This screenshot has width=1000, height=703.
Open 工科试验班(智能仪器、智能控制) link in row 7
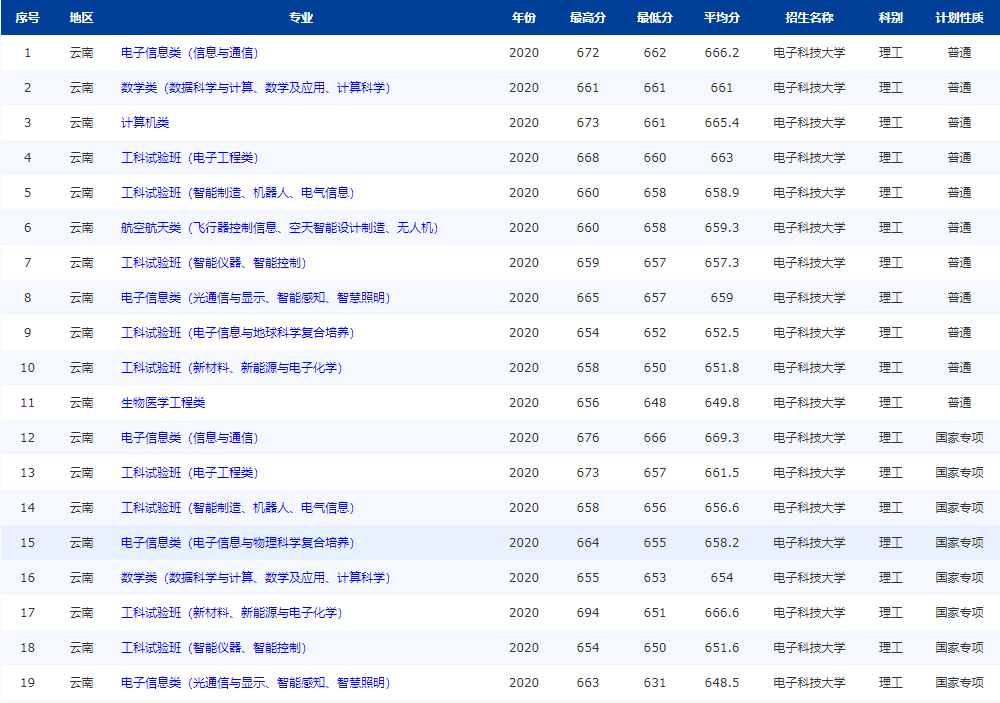pyautogui.click(x=214, y=263)
